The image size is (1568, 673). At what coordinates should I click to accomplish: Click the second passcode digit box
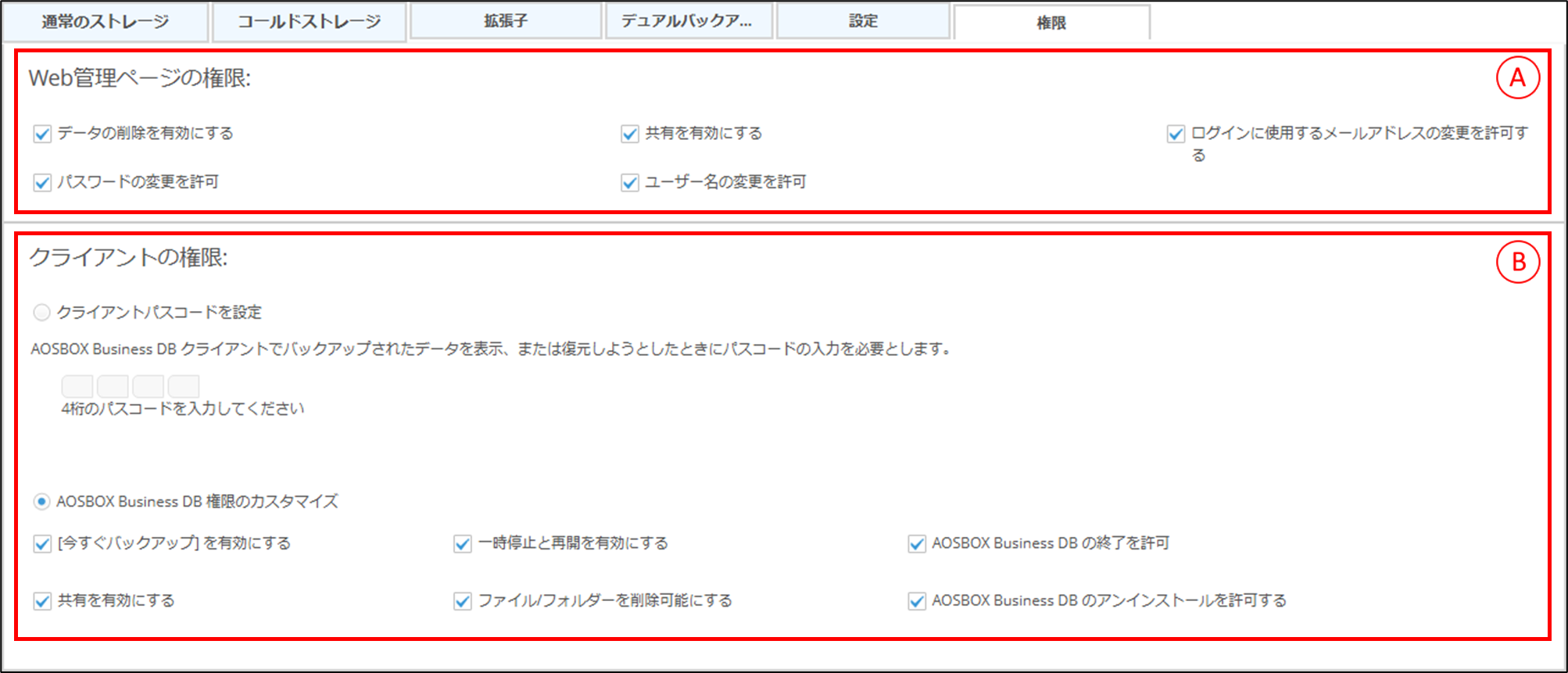(x=113, y=386)
